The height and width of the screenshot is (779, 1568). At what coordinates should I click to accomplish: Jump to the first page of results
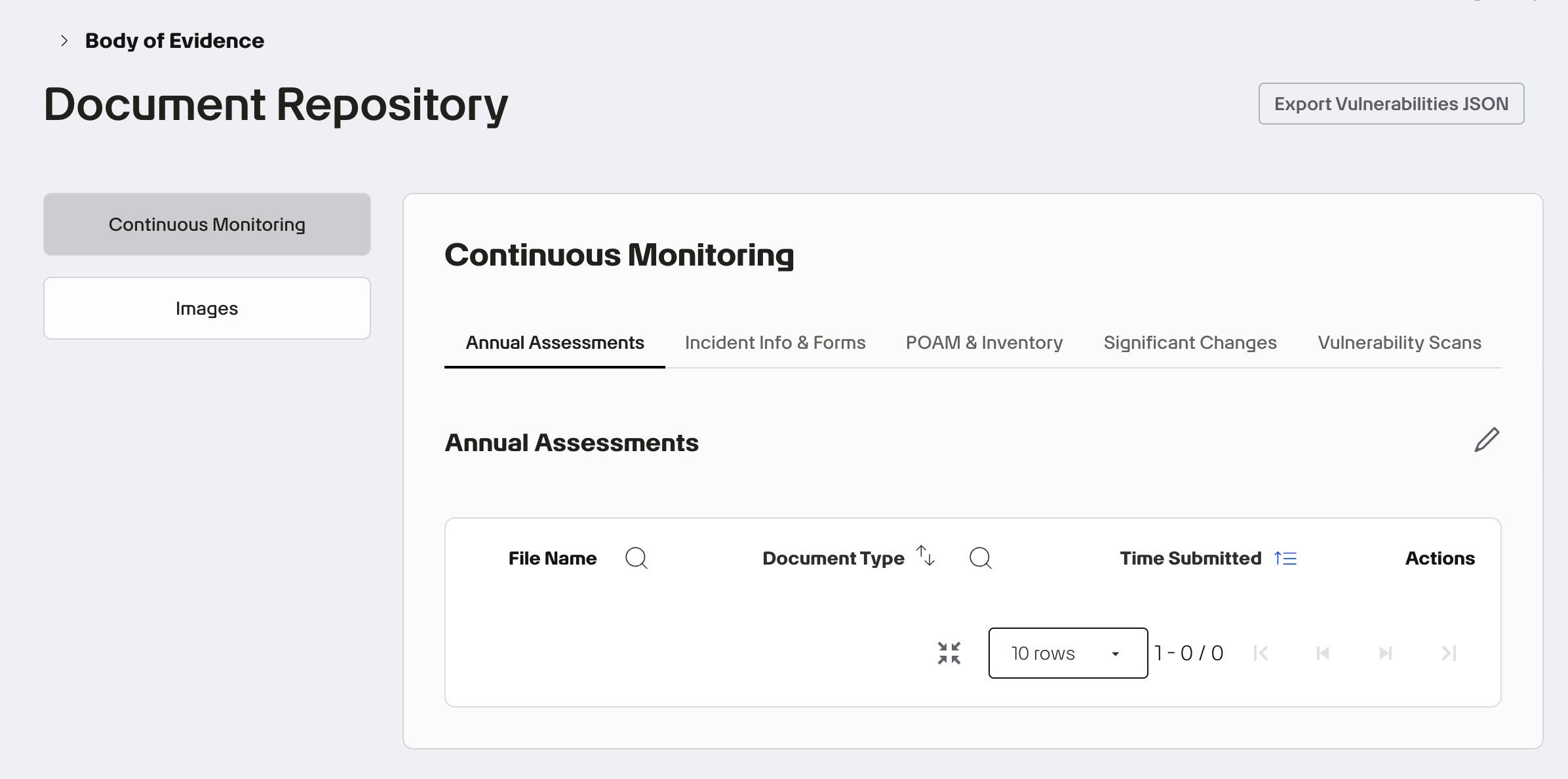point(1261,653)
